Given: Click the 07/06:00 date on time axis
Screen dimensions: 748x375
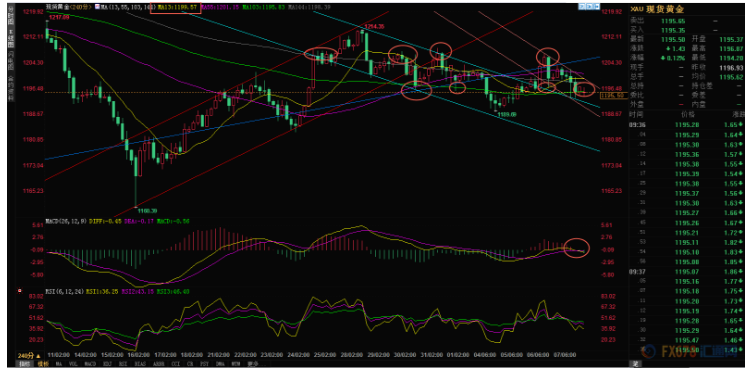Looking at the screenshot, I should (564, 355).
